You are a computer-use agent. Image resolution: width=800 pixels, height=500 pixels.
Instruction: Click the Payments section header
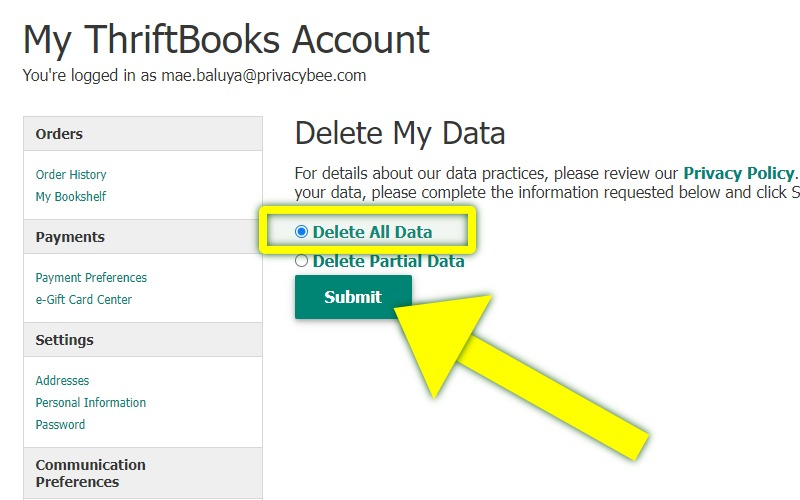point(70,237)
